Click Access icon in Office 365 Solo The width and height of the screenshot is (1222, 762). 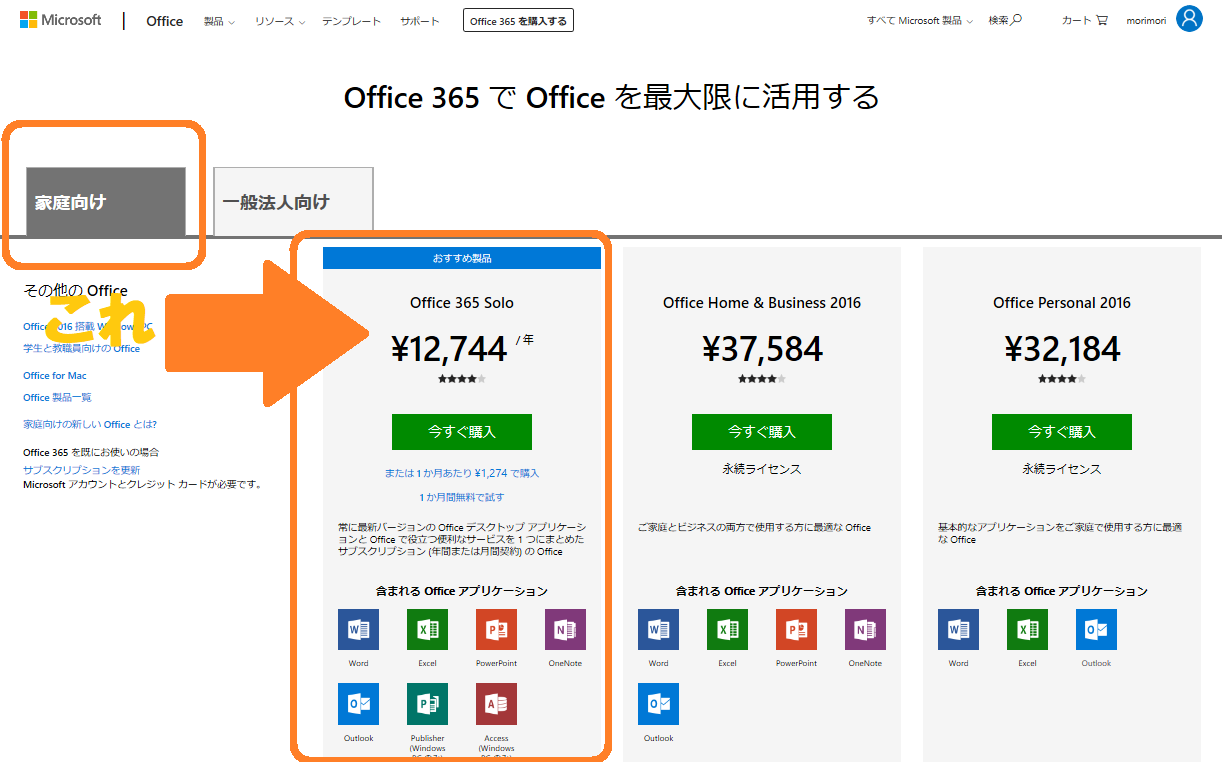coord(496,704)
